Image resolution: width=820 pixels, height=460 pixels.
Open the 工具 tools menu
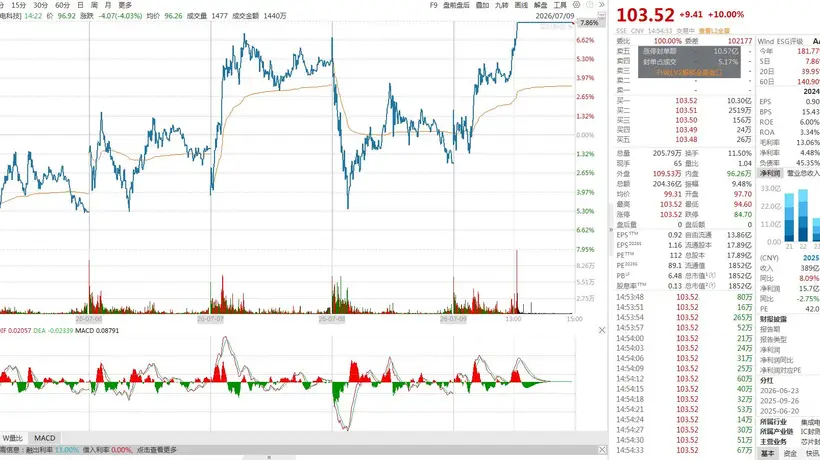pos(560,5)
